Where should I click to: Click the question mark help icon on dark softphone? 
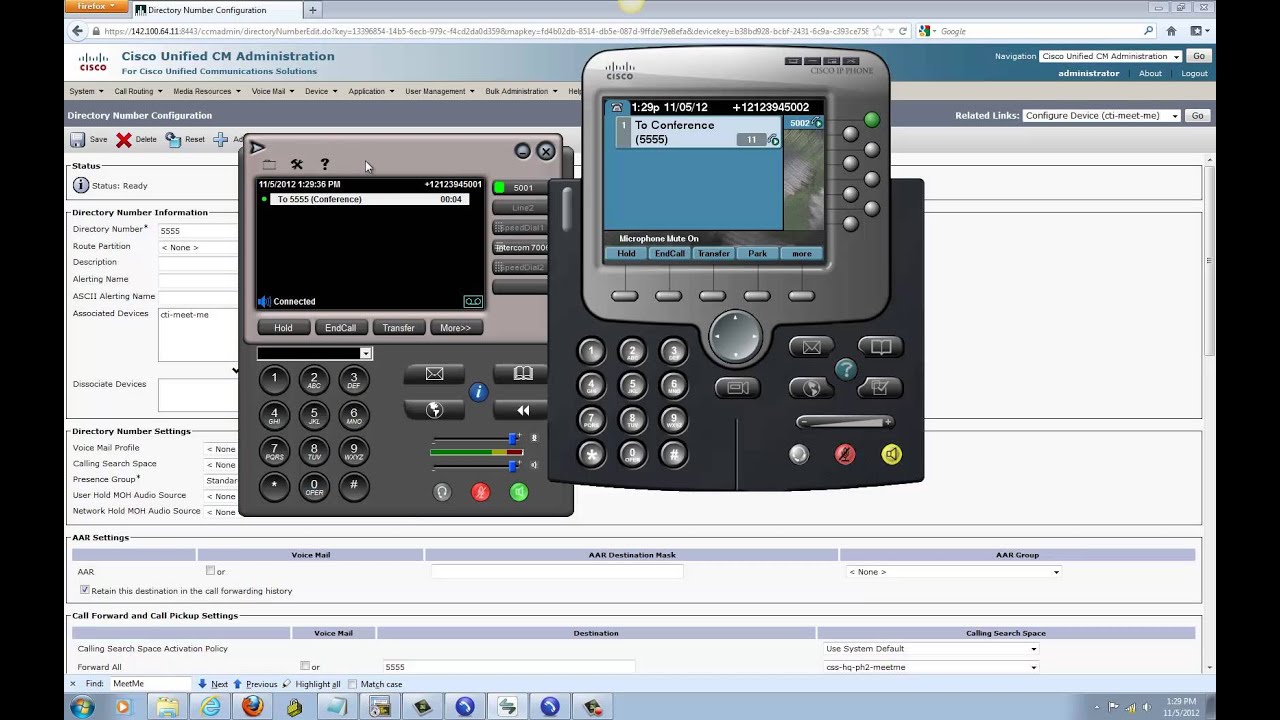(x=324, y=164)
